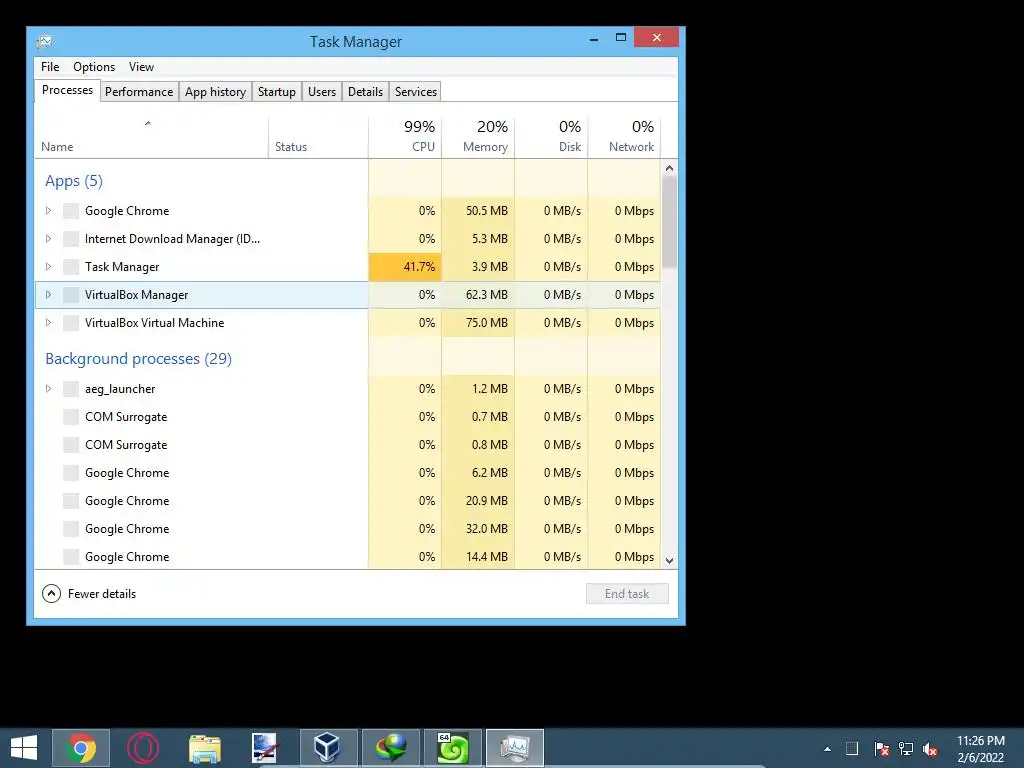Screen dimensions: 1024x768
Task: Click the muted volume tray icon
Action: 930,749
